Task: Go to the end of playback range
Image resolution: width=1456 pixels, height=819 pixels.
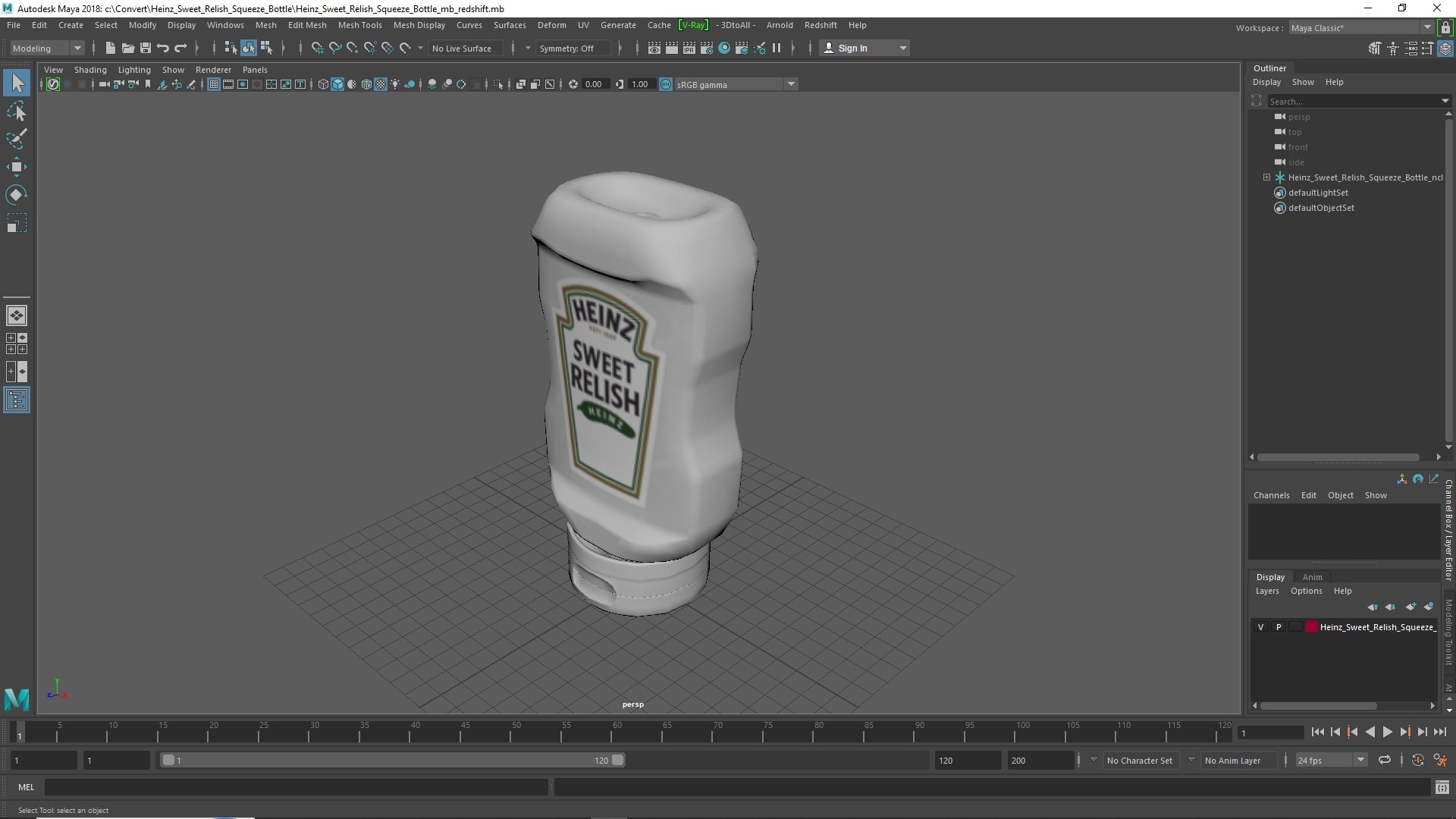Action: click(x=1439, y=732)
